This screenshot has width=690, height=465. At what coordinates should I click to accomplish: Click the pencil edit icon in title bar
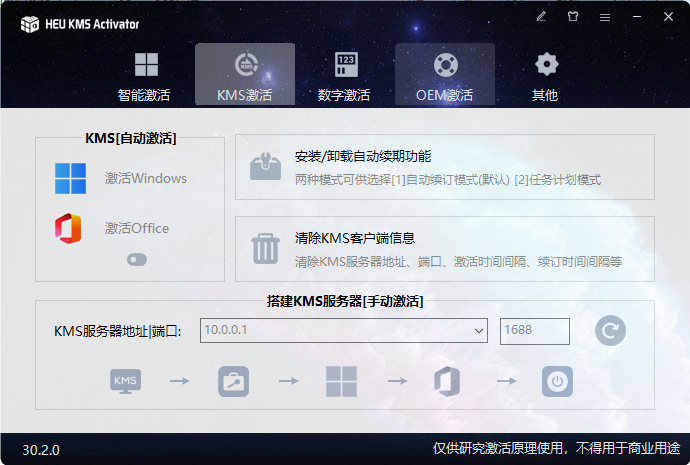(541, 17)
